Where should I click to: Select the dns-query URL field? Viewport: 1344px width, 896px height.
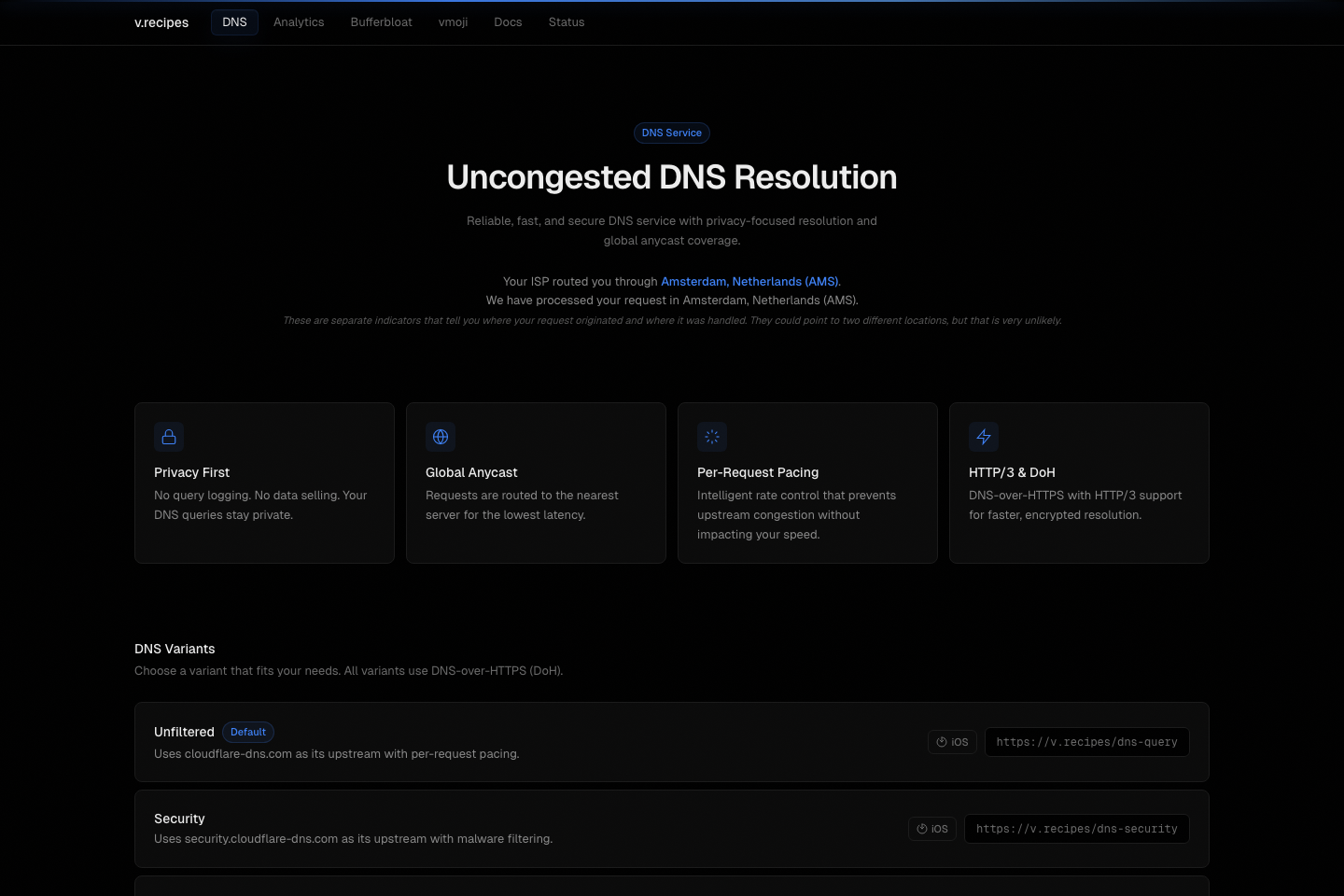pyautogui.click(x=1086, y=742)
